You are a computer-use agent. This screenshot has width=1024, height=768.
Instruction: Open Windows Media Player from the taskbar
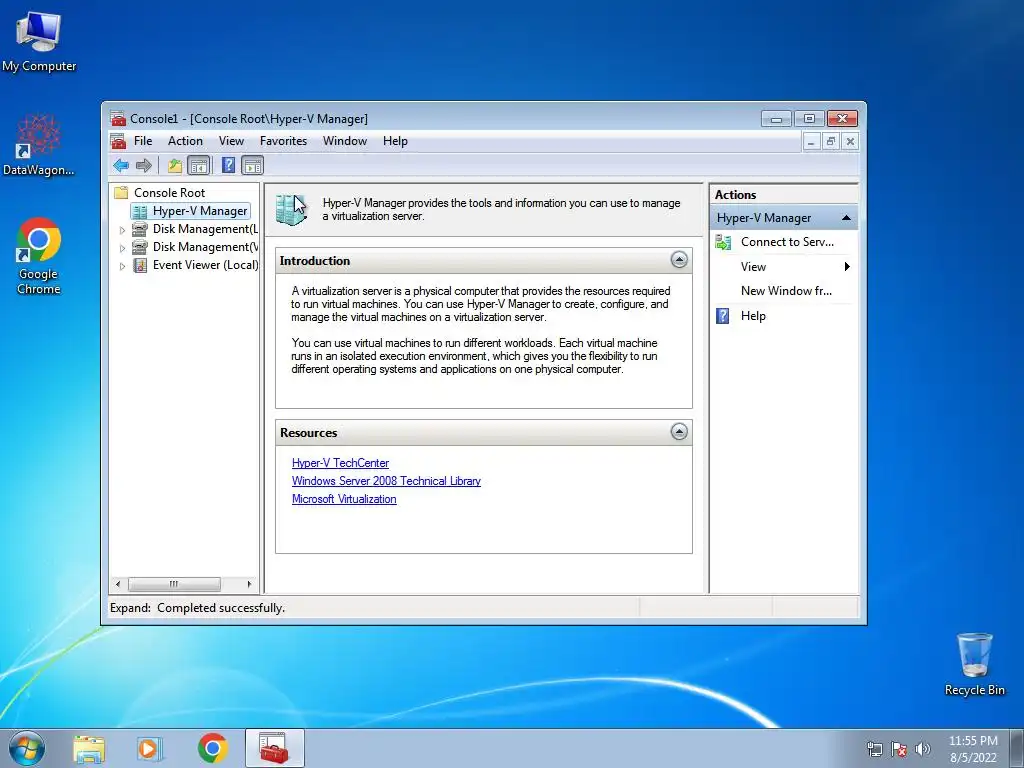[150, 748]
